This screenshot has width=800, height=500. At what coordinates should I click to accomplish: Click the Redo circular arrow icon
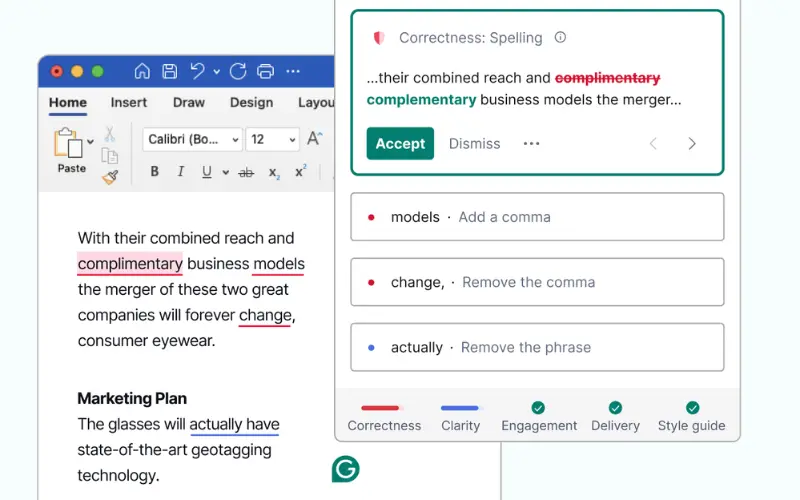tap(238, 71)
